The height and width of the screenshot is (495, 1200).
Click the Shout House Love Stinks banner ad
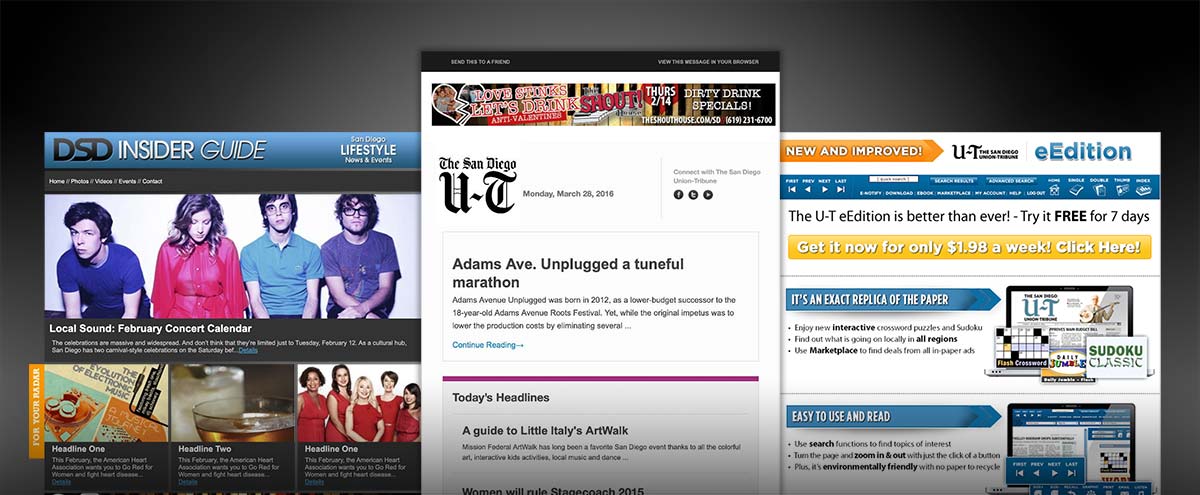[602, 105]
